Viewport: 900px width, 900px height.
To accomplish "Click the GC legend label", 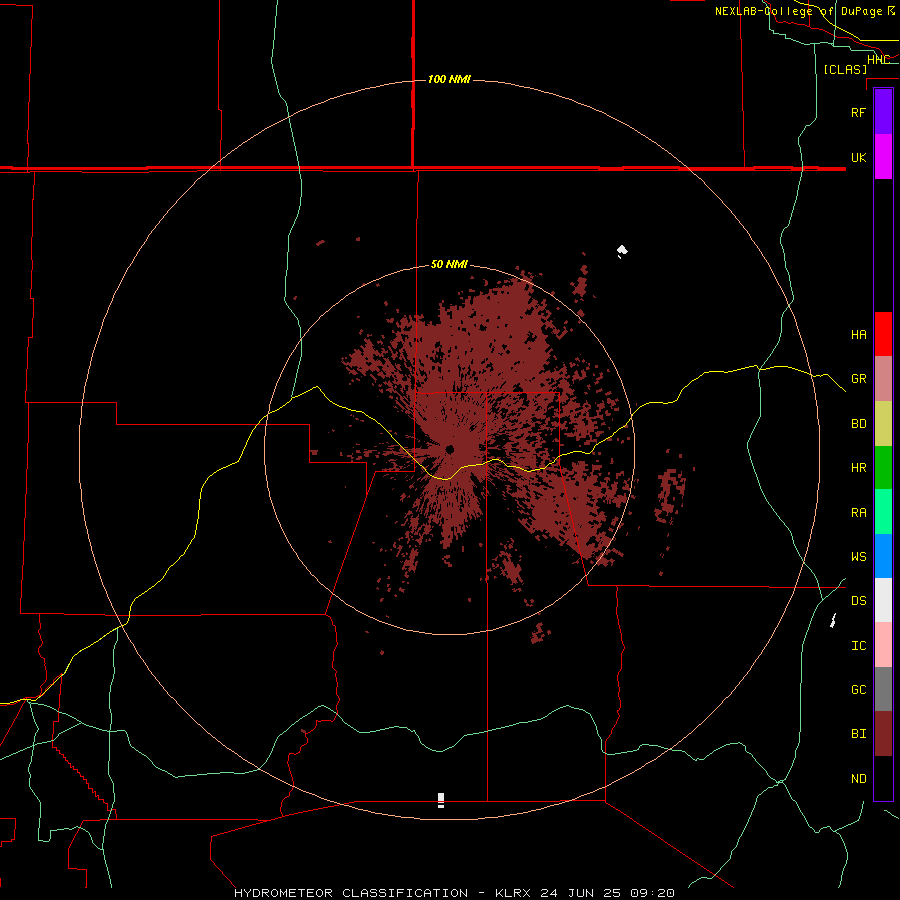I will coord(858,689).
